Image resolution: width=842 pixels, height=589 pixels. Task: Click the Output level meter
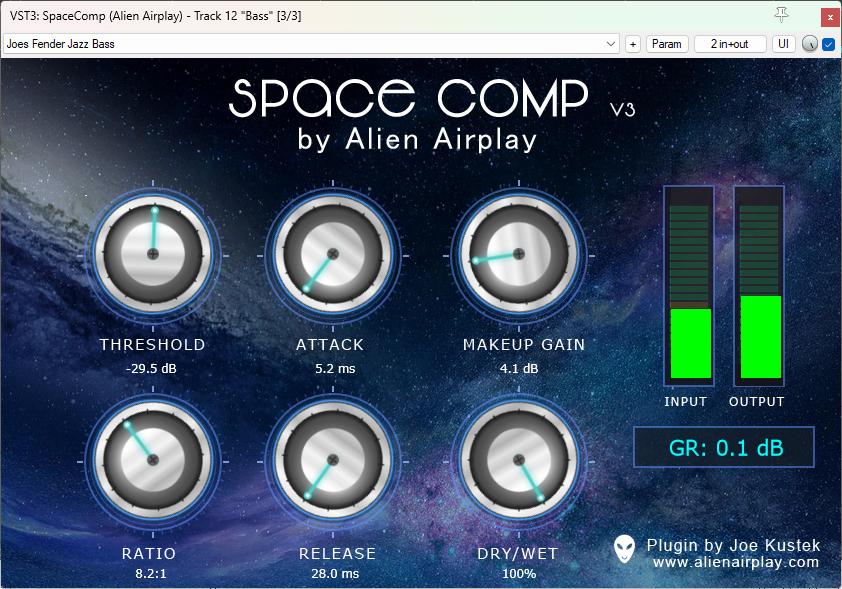[759, 290]
